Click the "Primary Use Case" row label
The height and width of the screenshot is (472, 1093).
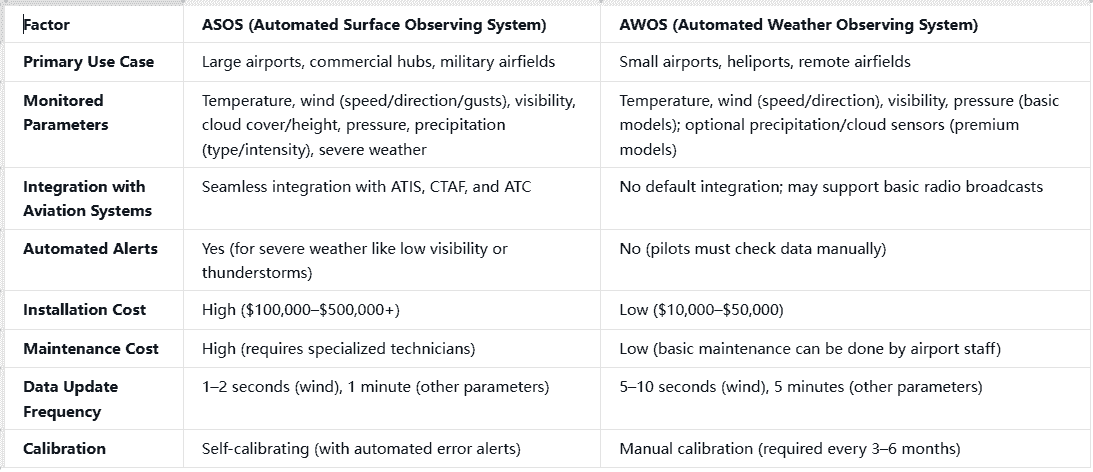click(88, 62)
